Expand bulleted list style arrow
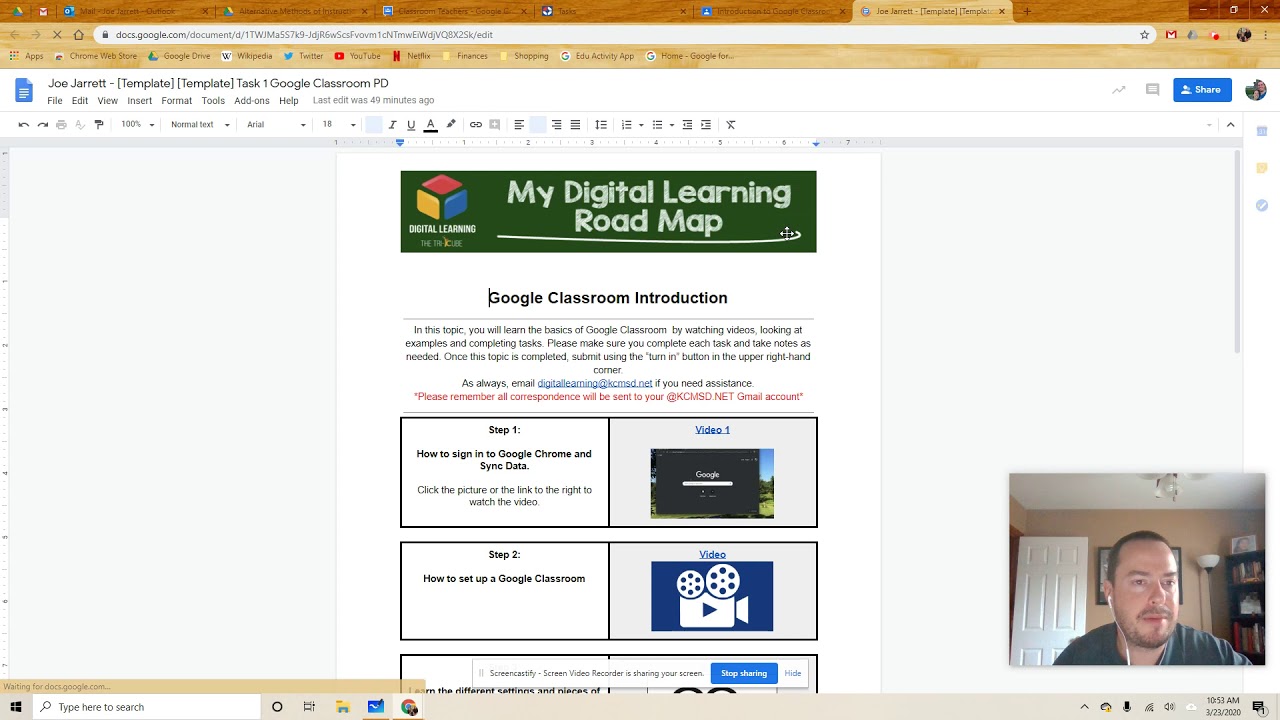The width and height of the screenshot is (1280, 720). pos(672,125)
